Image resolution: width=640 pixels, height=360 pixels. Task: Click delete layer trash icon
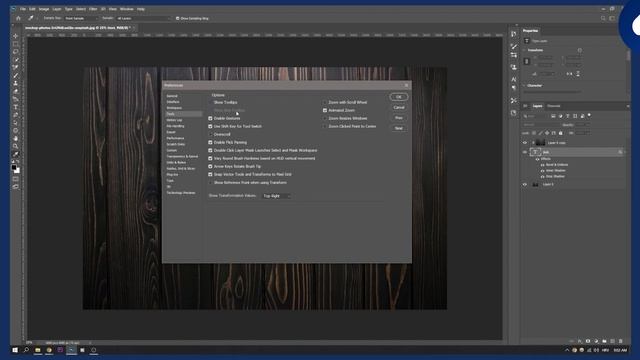coord(621,341)
